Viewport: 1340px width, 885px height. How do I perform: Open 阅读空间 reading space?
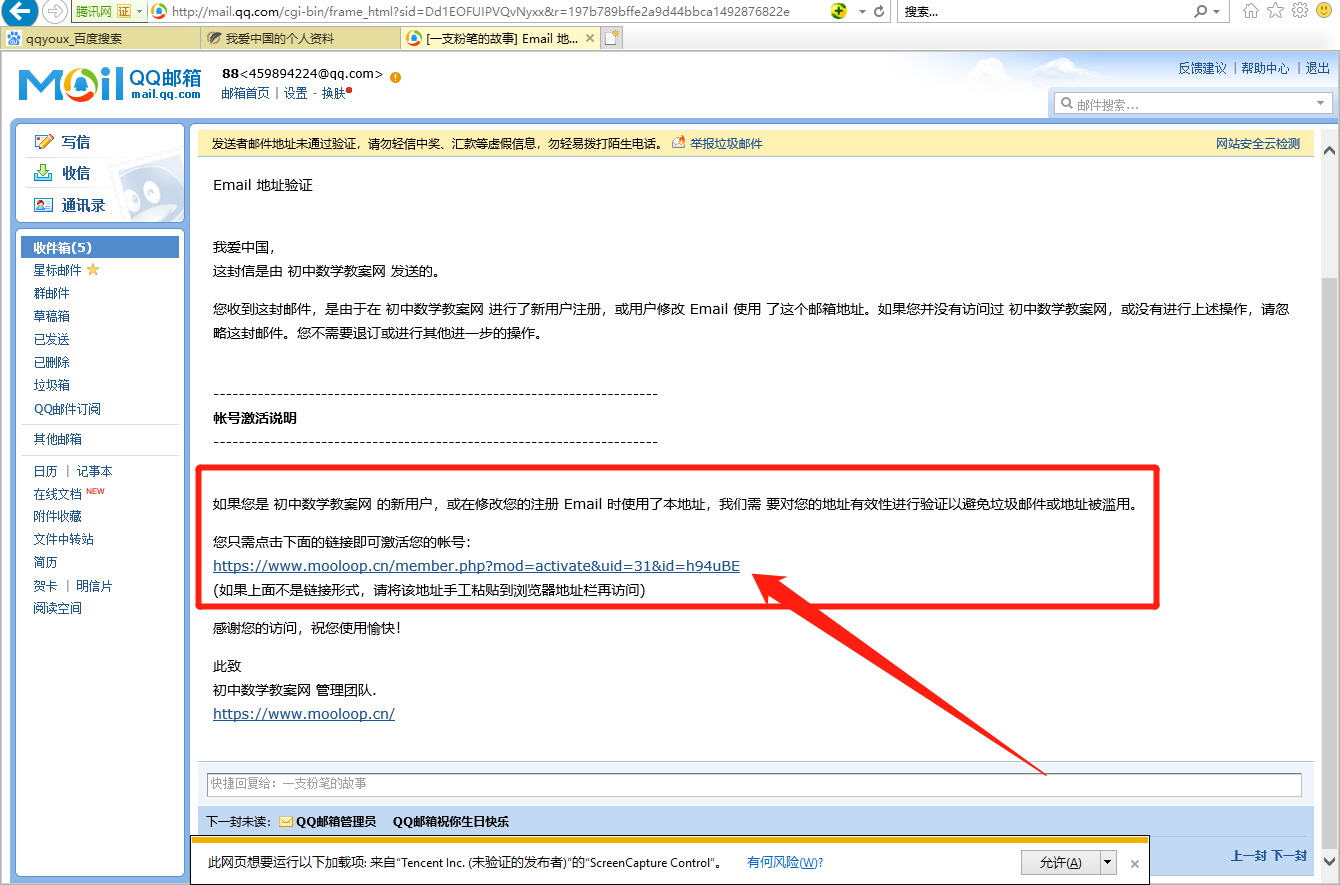58,608
